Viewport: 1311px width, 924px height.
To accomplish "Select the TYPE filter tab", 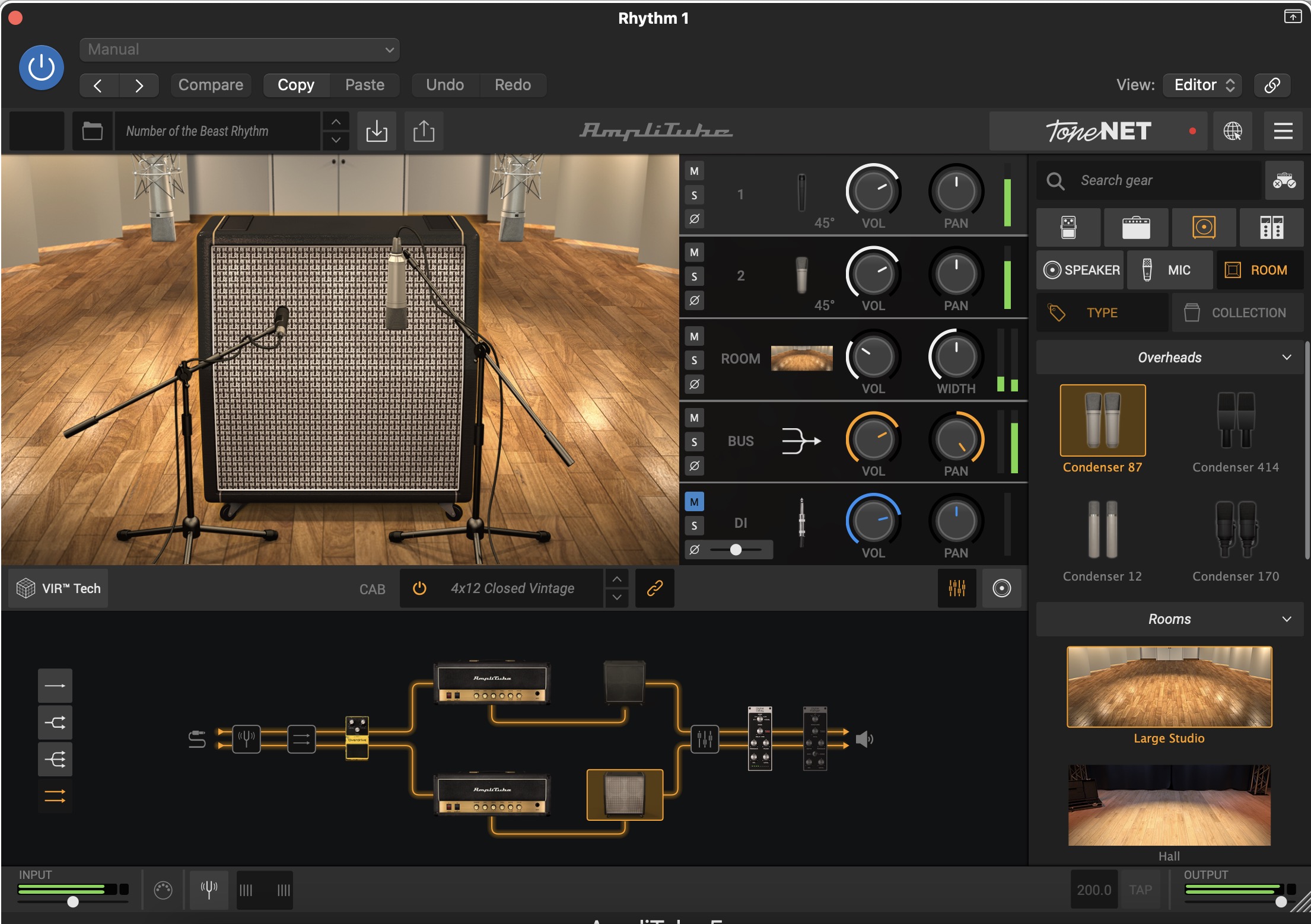I will coord(1102,313).
